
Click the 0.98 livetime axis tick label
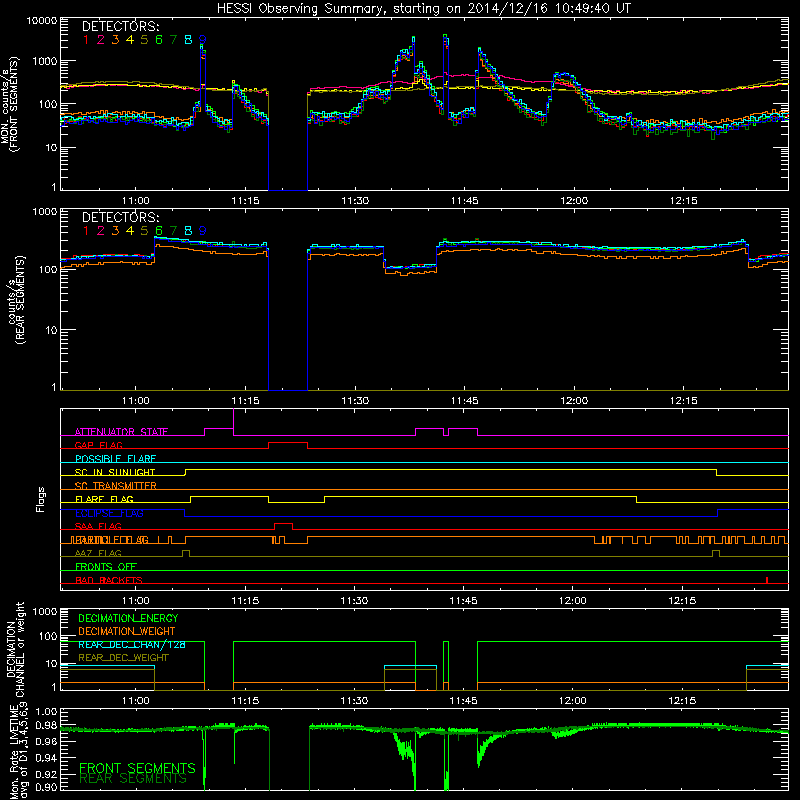pos(46,726)
